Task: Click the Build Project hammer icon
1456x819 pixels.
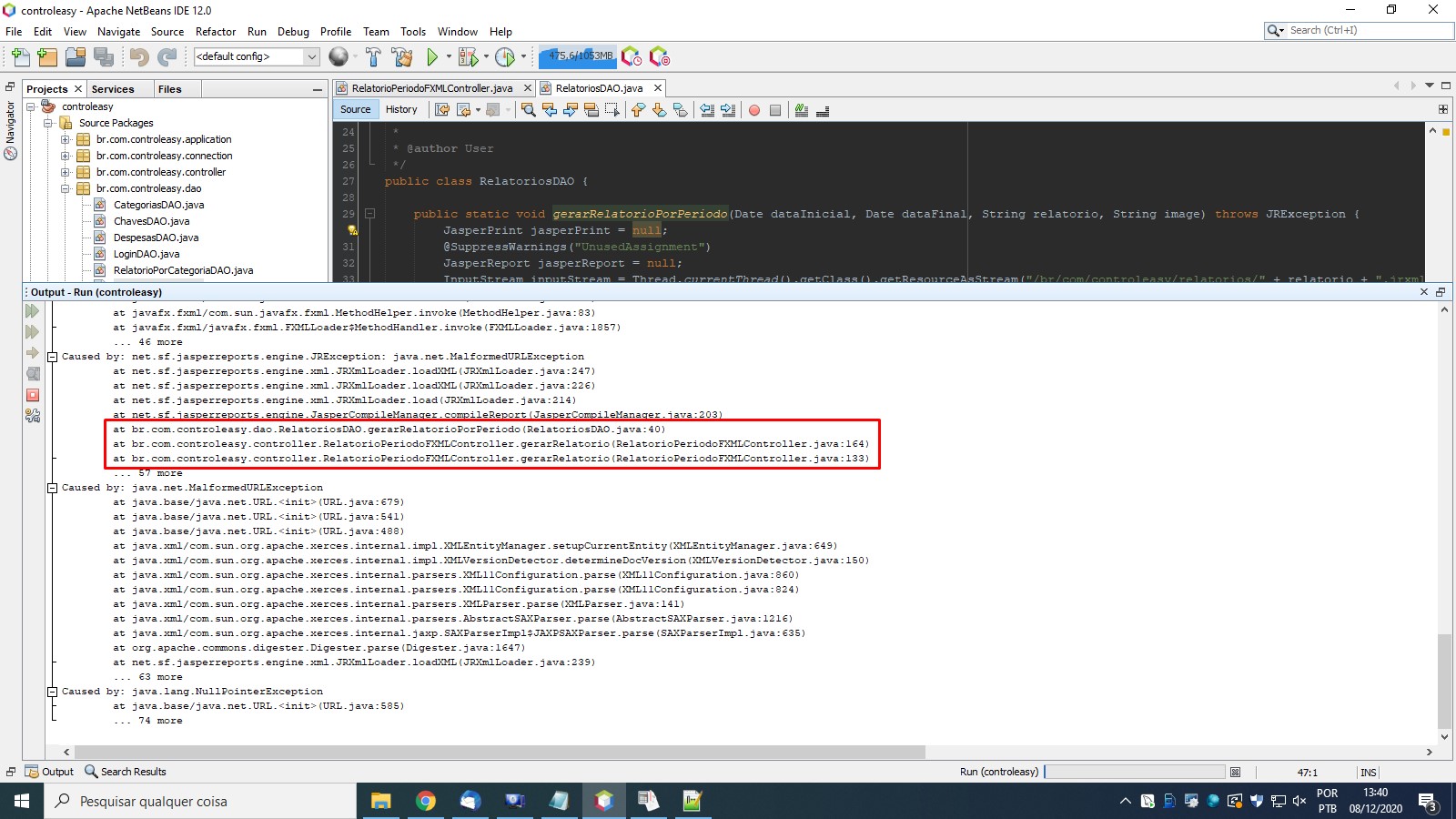Action: point(373,57)
